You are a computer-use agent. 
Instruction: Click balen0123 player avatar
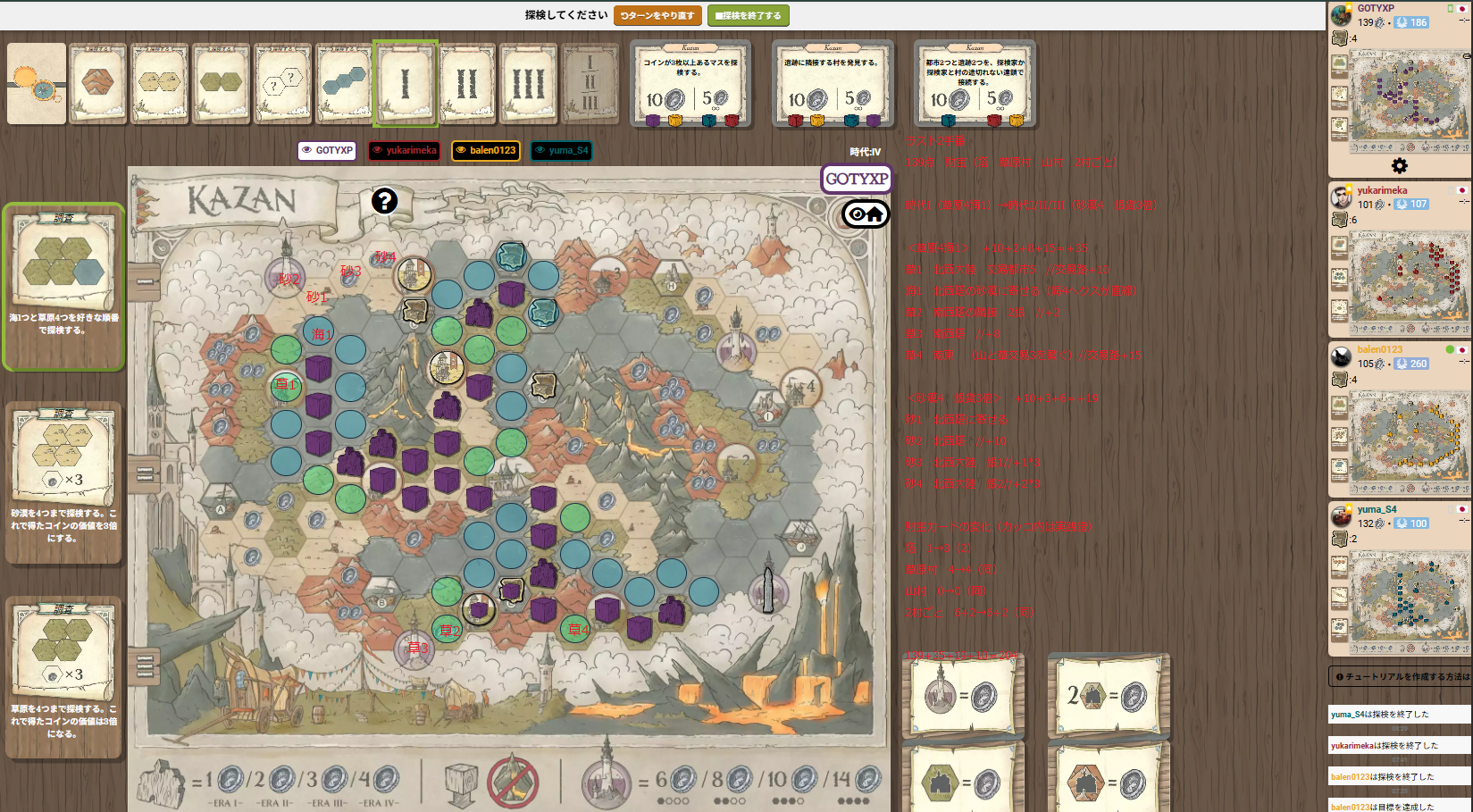[x=1342, y=356]
